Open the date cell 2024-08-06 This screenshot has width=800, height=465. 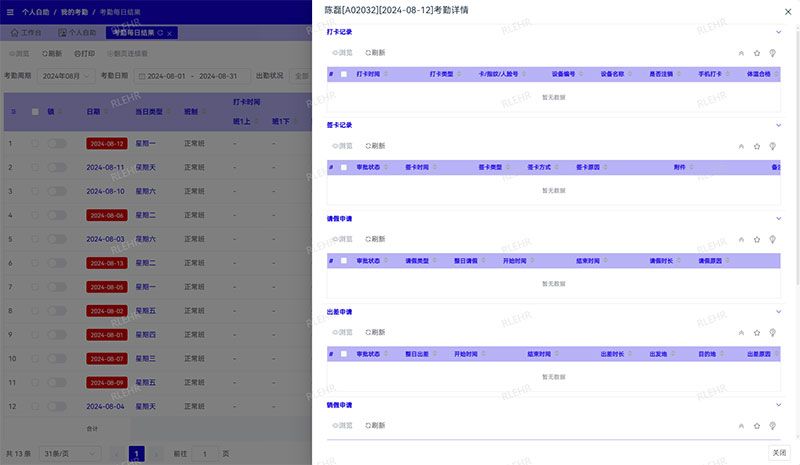tap(107, 215)
